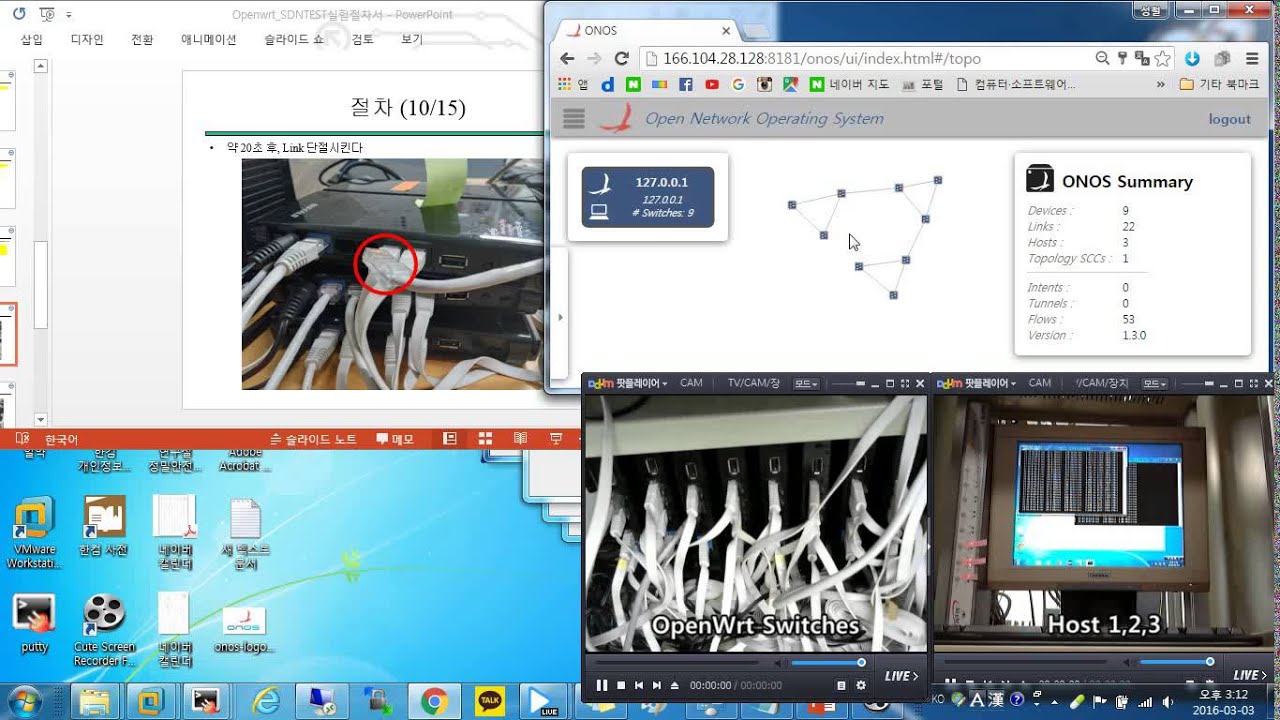Select TV/CAM tab in OpenWrt Switches player
Viewport: 1280px width, 720px height.
[x=753, y=383]
